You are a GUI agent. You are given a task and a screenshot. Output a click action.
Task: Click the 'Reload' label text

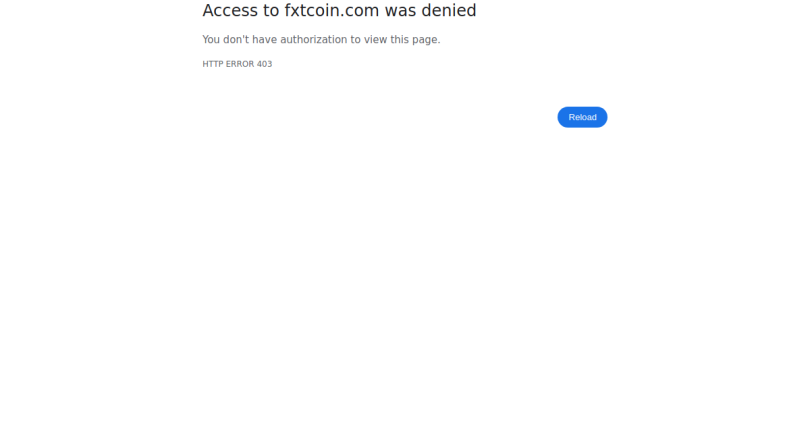pos(583,117)
